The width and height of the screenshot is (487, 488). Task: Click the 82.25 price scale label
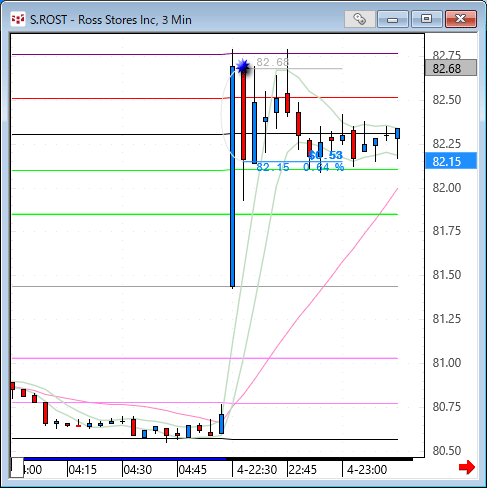point(447,144)
